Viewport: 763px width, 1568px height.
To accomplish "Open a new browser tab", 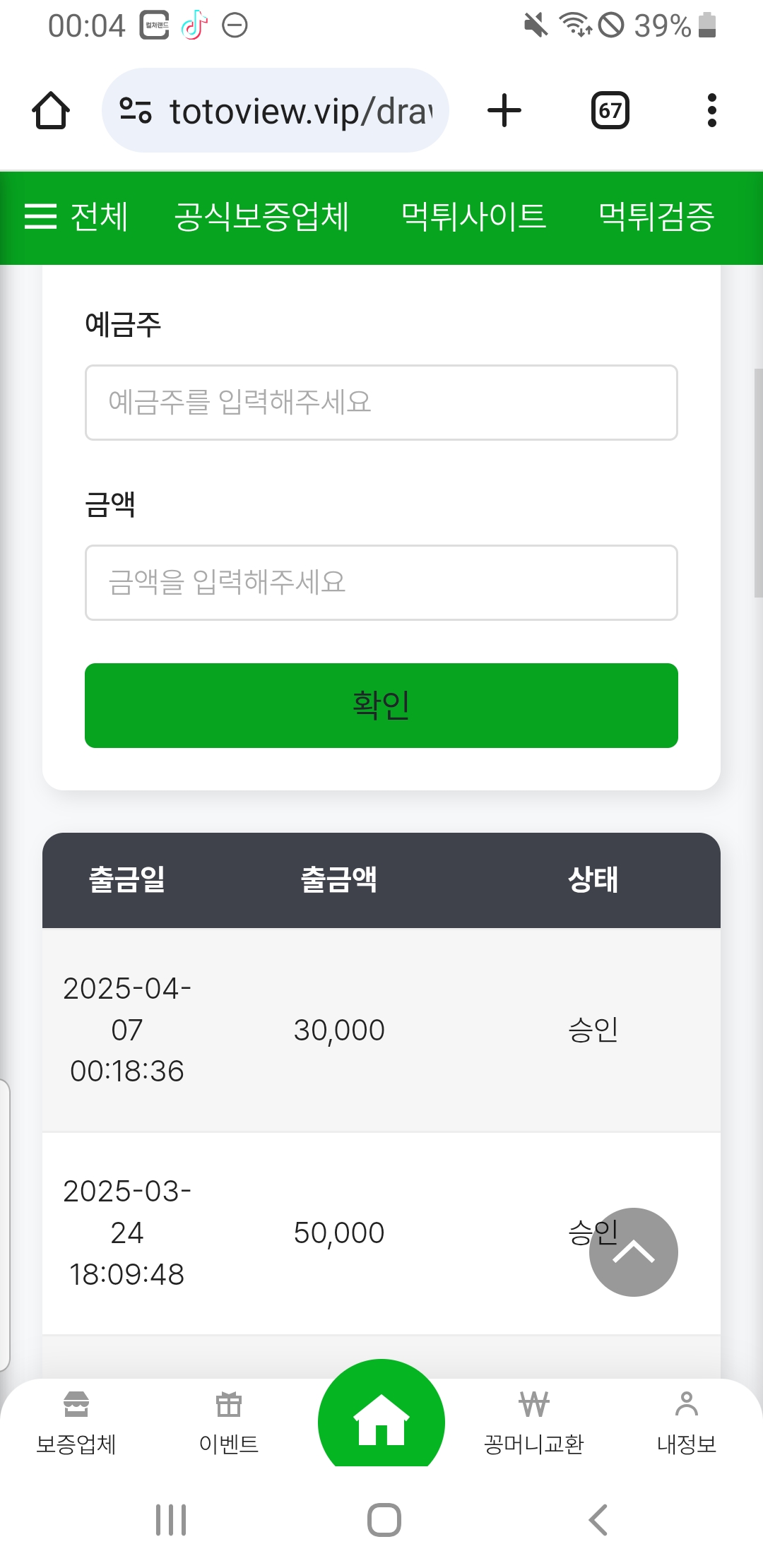I will pyautogui.click(x=504, y=111).
